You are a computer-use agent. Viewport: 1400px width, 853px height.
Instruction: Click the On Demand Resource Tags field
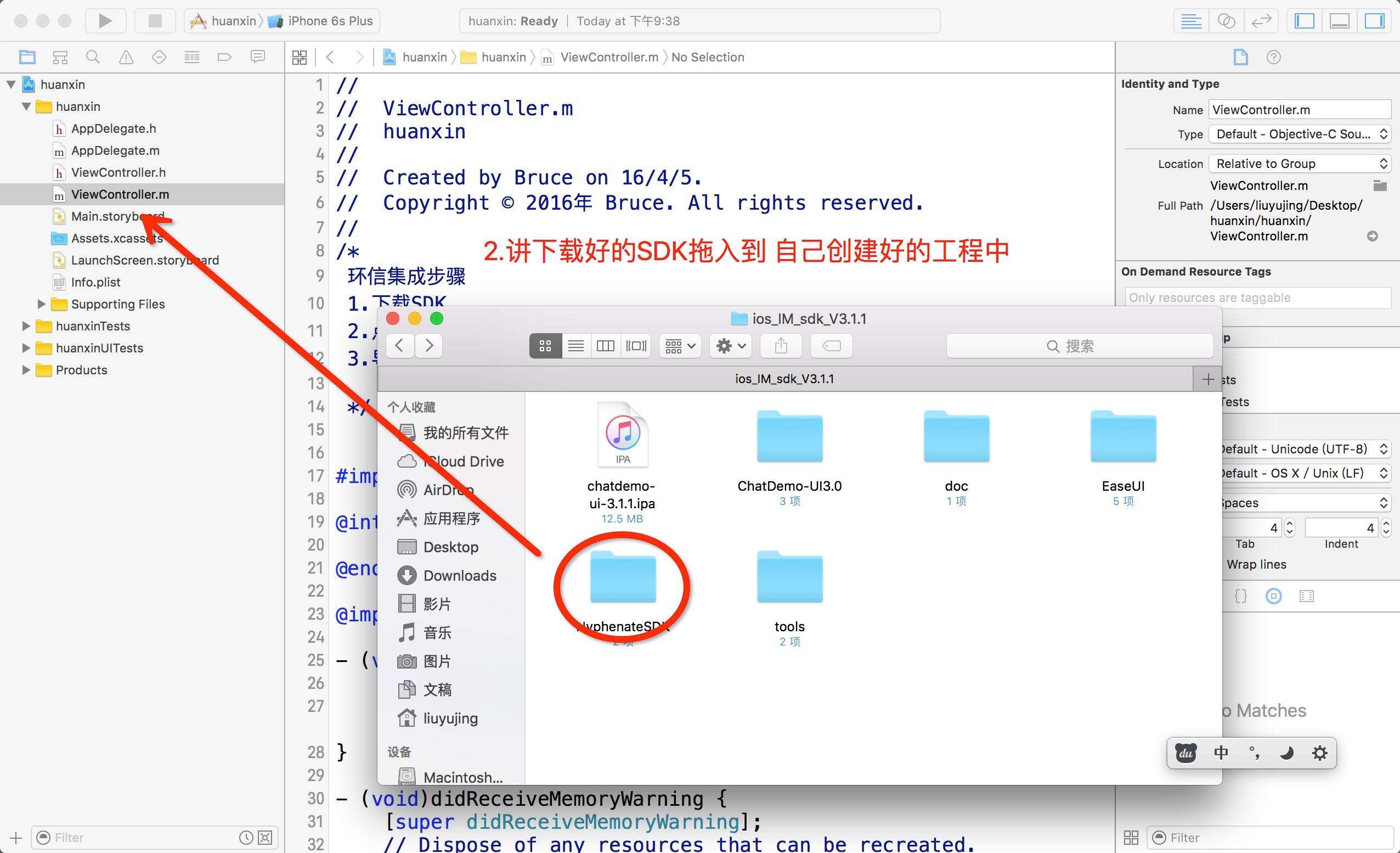point(1258,298)
